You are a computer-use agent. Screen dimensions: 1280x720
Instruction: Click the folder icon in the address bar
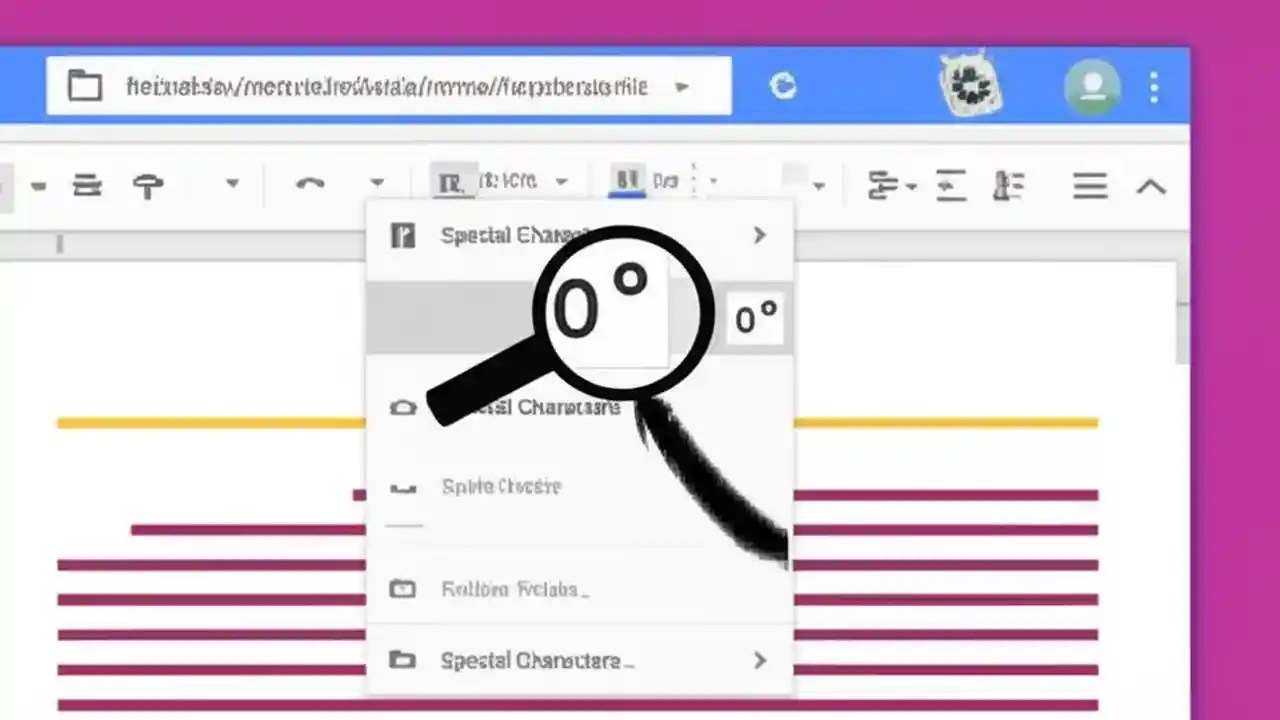84,86
